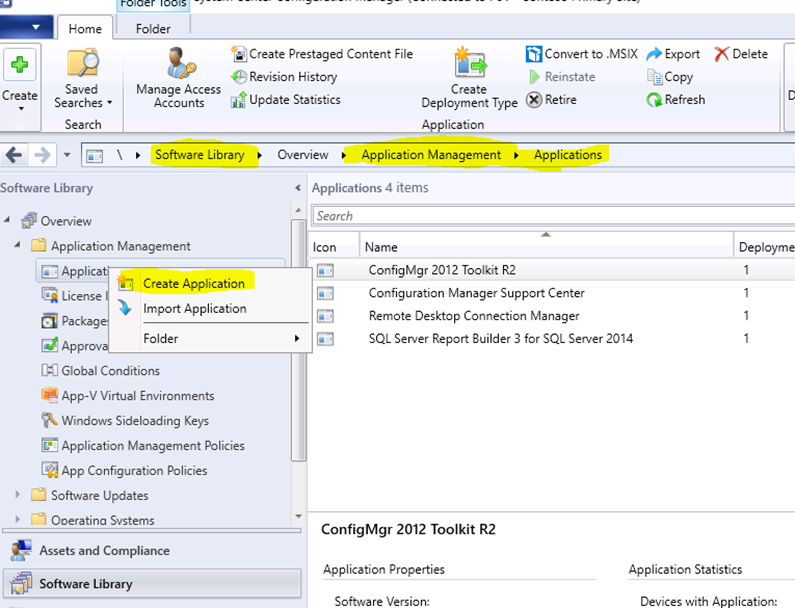Click Overview in the breadcrumb
This screenshot has height=608, width=795.
(303, 155)
